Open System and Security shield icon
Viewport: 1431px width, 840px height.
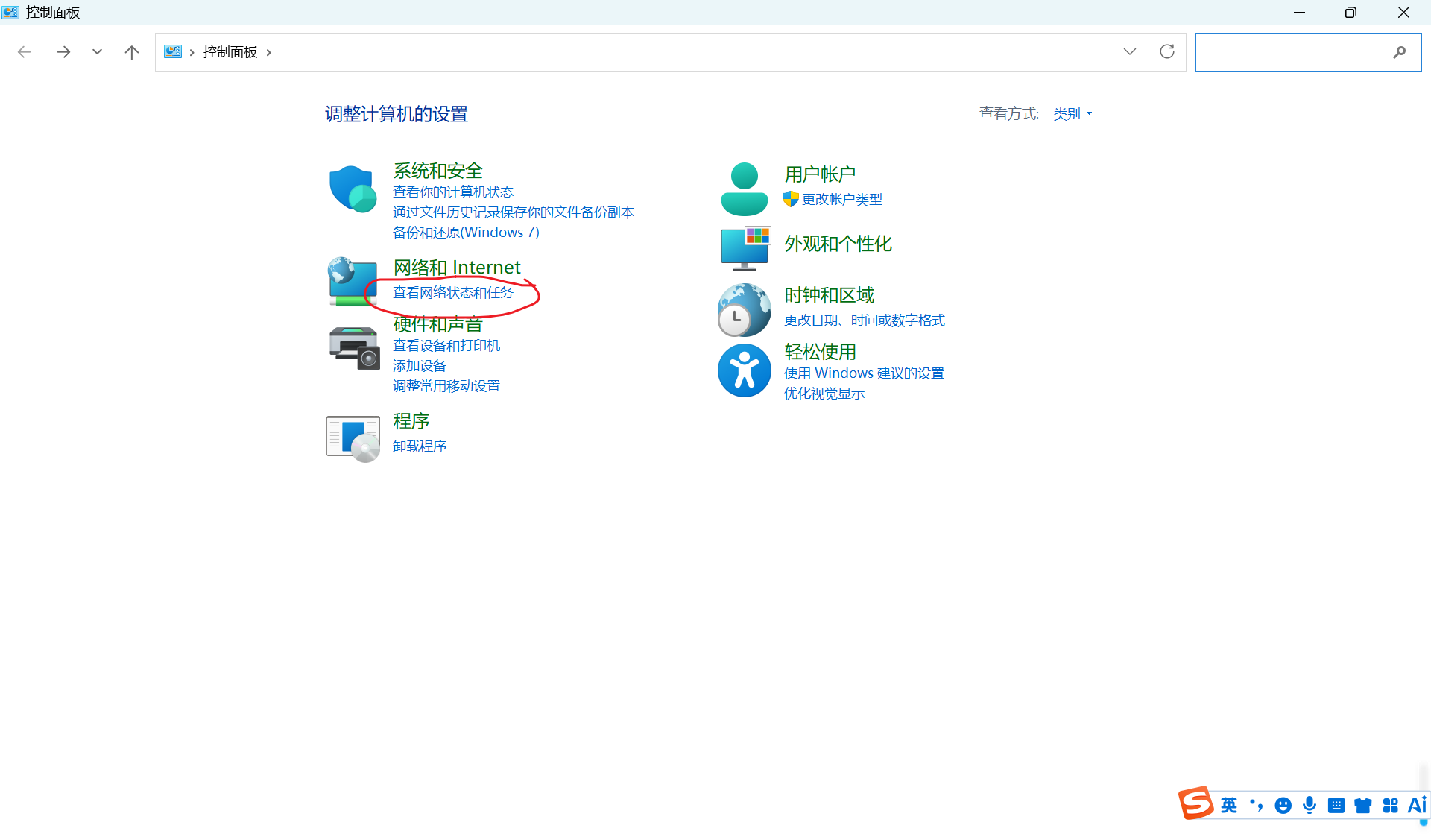coord(352,189)
